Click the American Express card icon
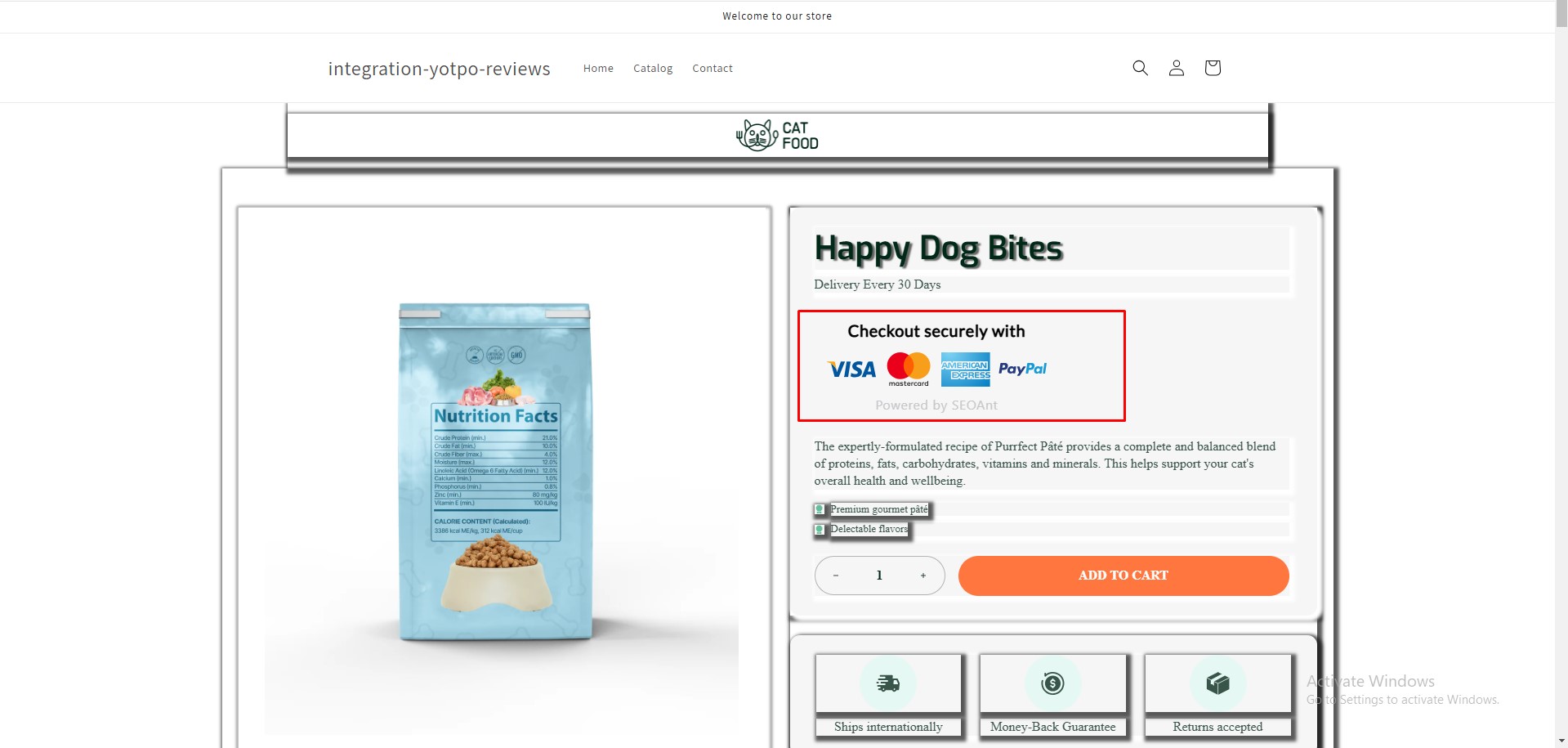1568x748 pixels. pos(965,370)
